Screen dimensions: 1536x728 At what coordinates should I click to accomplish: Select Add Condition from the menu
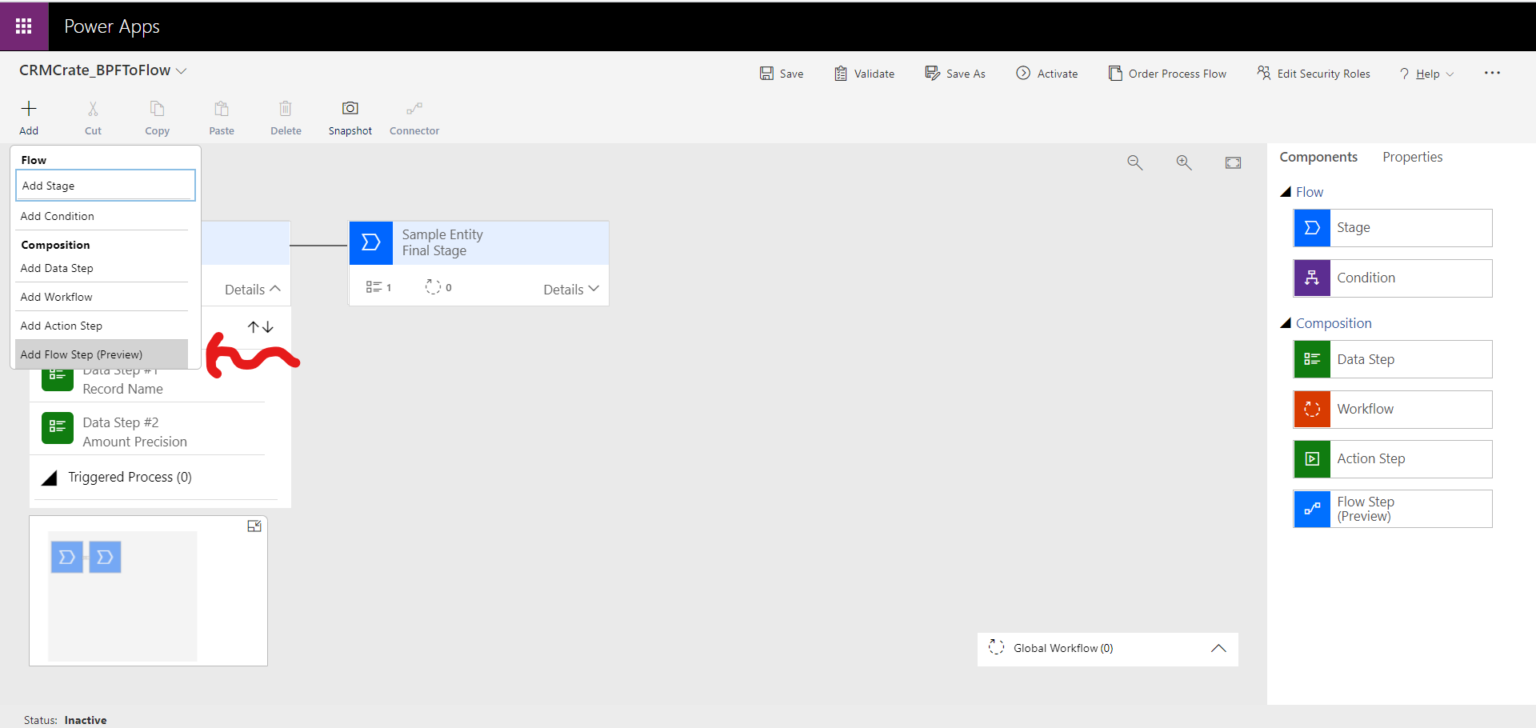click(x=58, y=216)
